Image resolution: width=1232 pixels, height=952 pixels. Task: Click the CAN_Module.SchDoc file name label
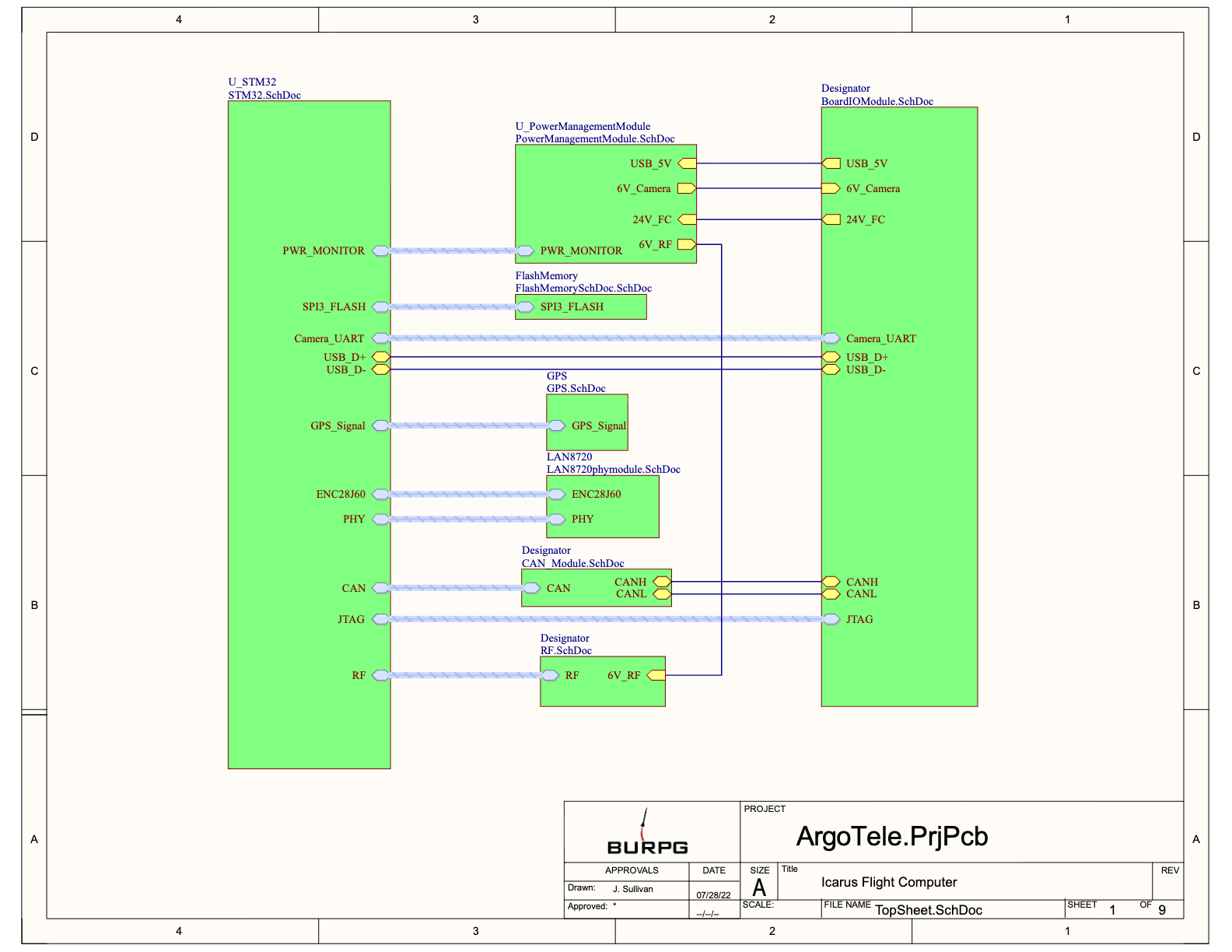coord(572,563)
